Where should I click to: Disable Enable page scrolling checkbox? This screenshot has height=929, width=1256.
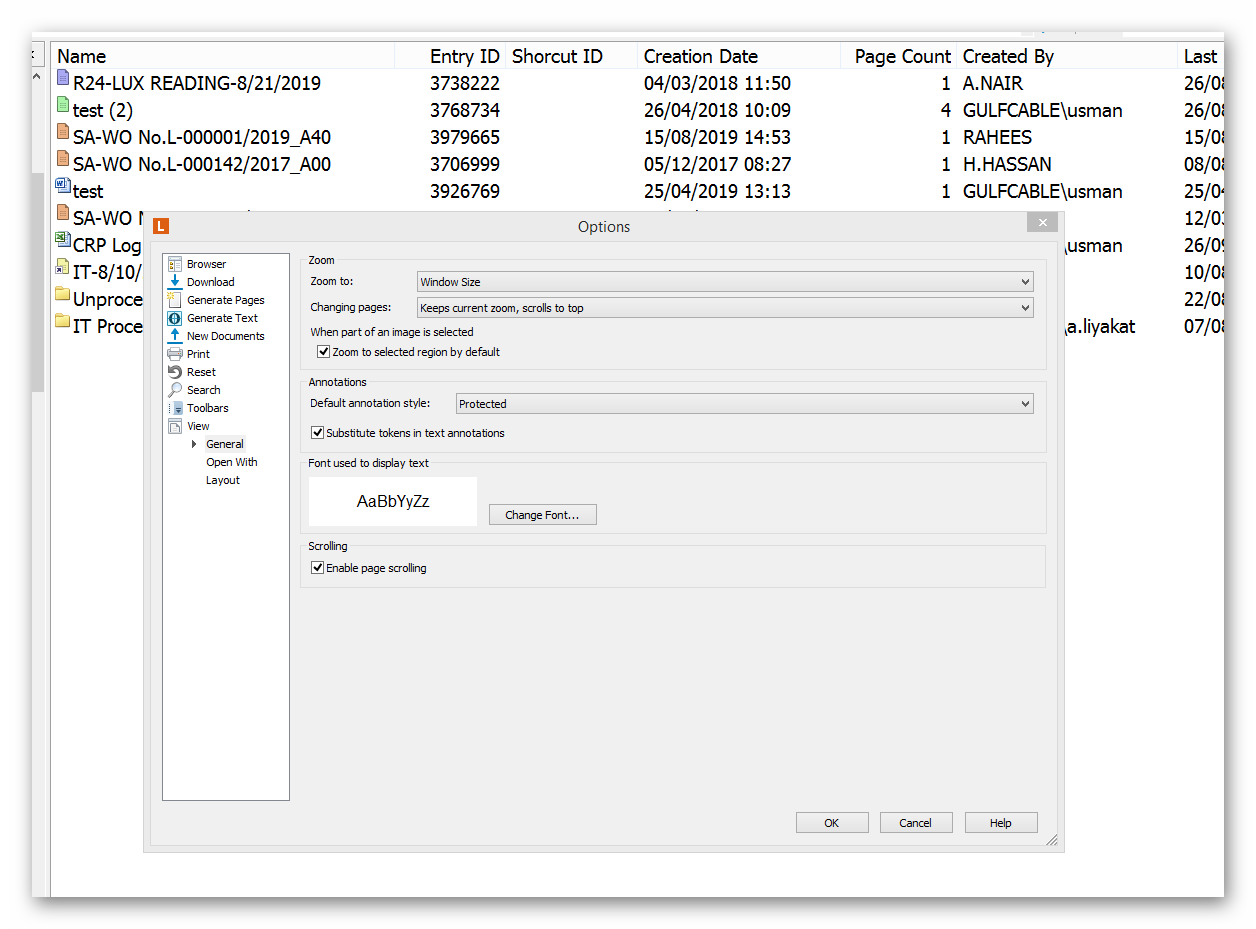tap(318, 568)
